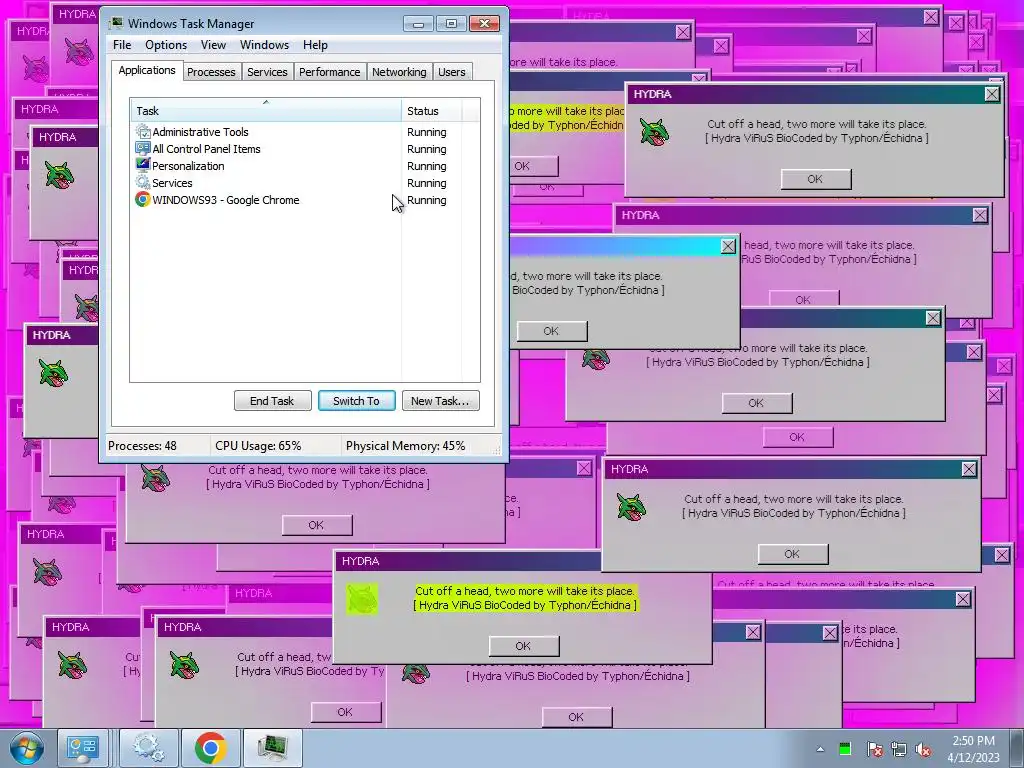Click the Services gear icon in task list
This screenshot has width=1024, height=768.
pos(143,183)
